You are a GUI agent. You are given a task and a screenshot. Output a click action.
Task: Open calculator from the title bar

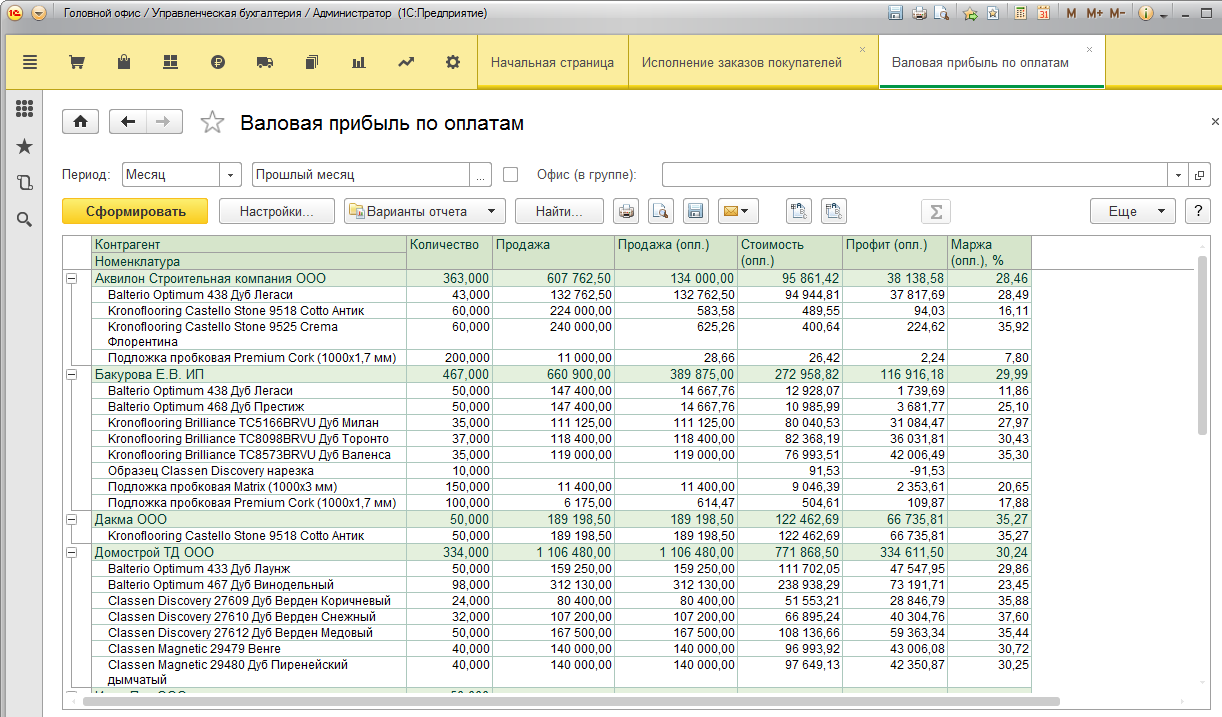coord(1020,14)
